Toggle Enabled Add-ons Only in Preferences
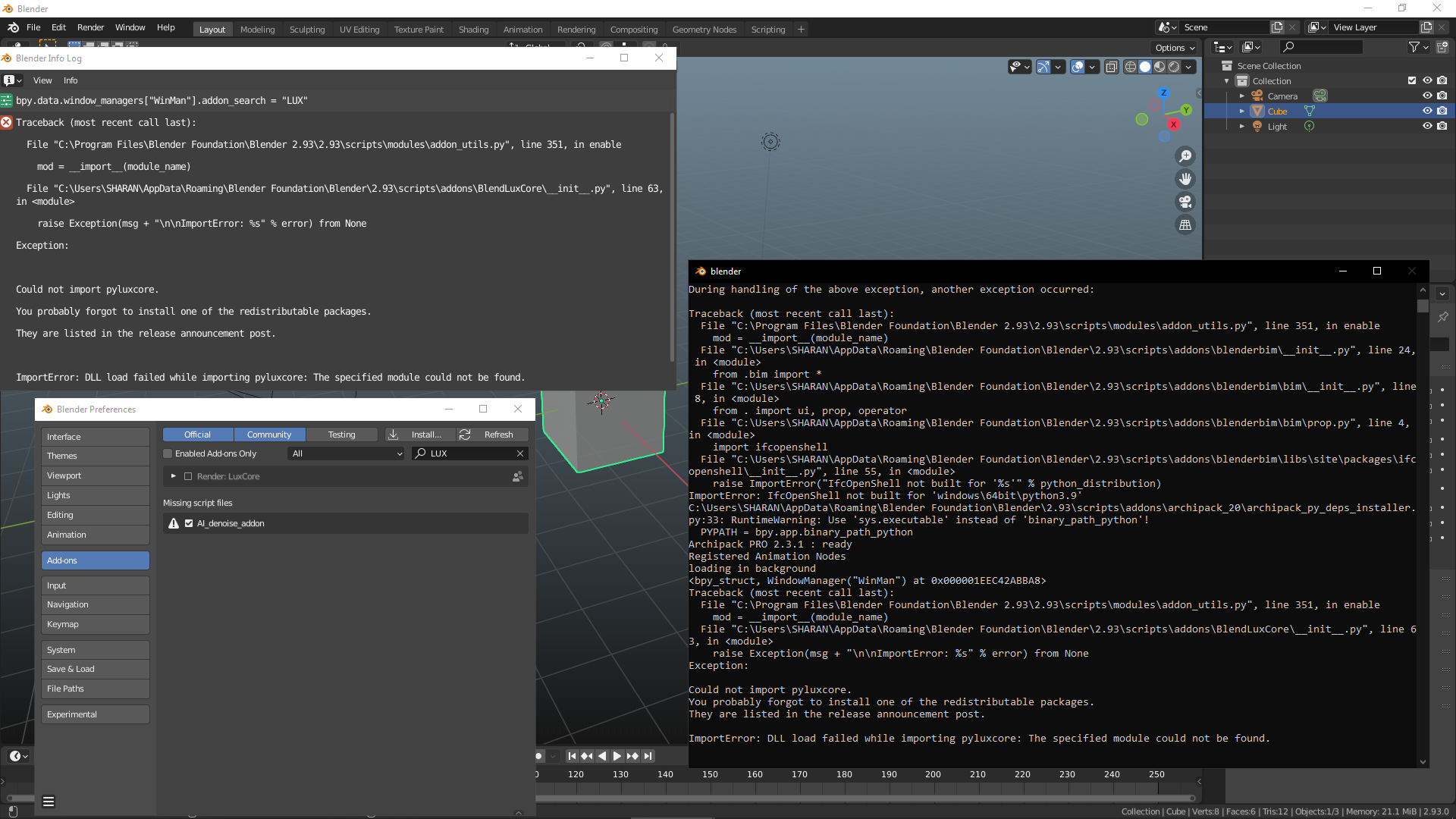 coord(168,453)
